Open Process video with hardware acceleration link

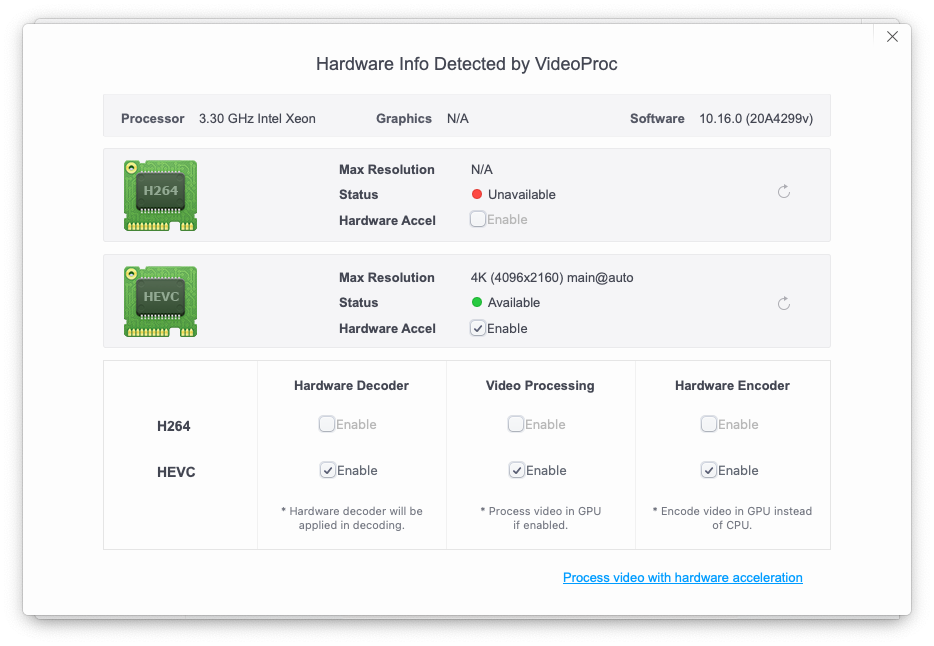[683, 578]
